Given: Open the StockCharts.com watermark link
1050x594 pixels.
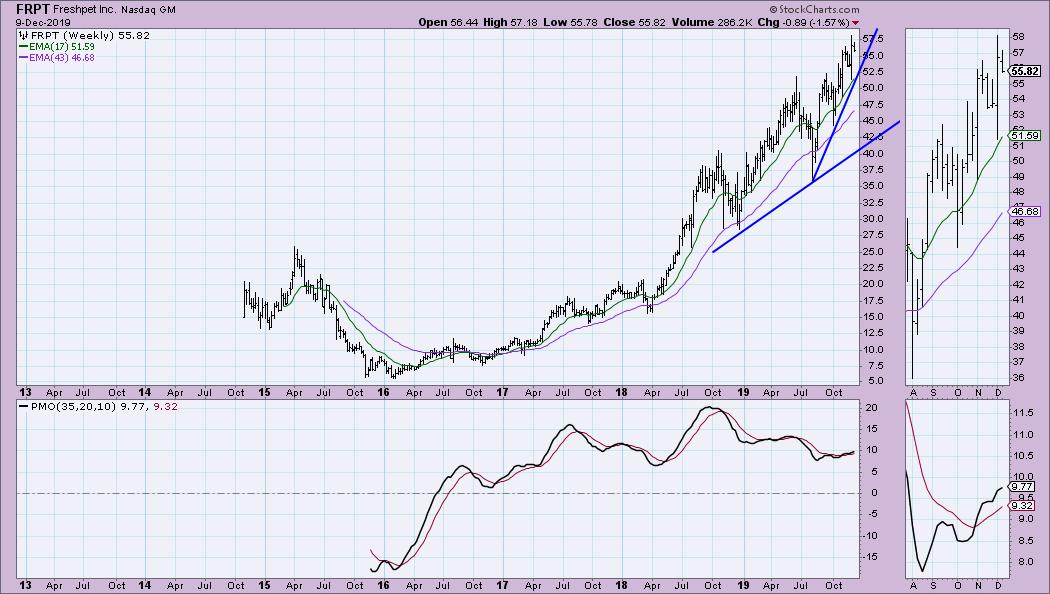Looking at the screenshot, I should pos(814,9).
